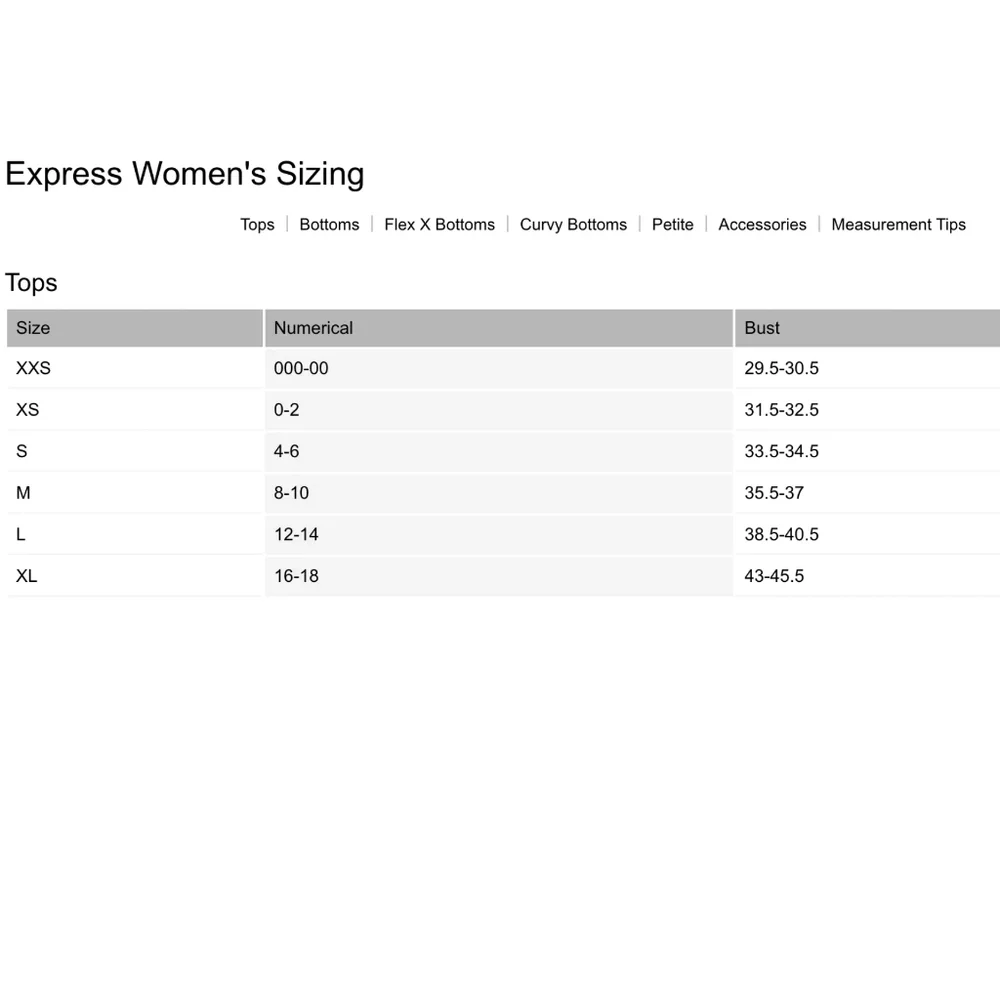1000x1000 pixels.
Task: Click the S size row label
Action: [x=22, y=451]
